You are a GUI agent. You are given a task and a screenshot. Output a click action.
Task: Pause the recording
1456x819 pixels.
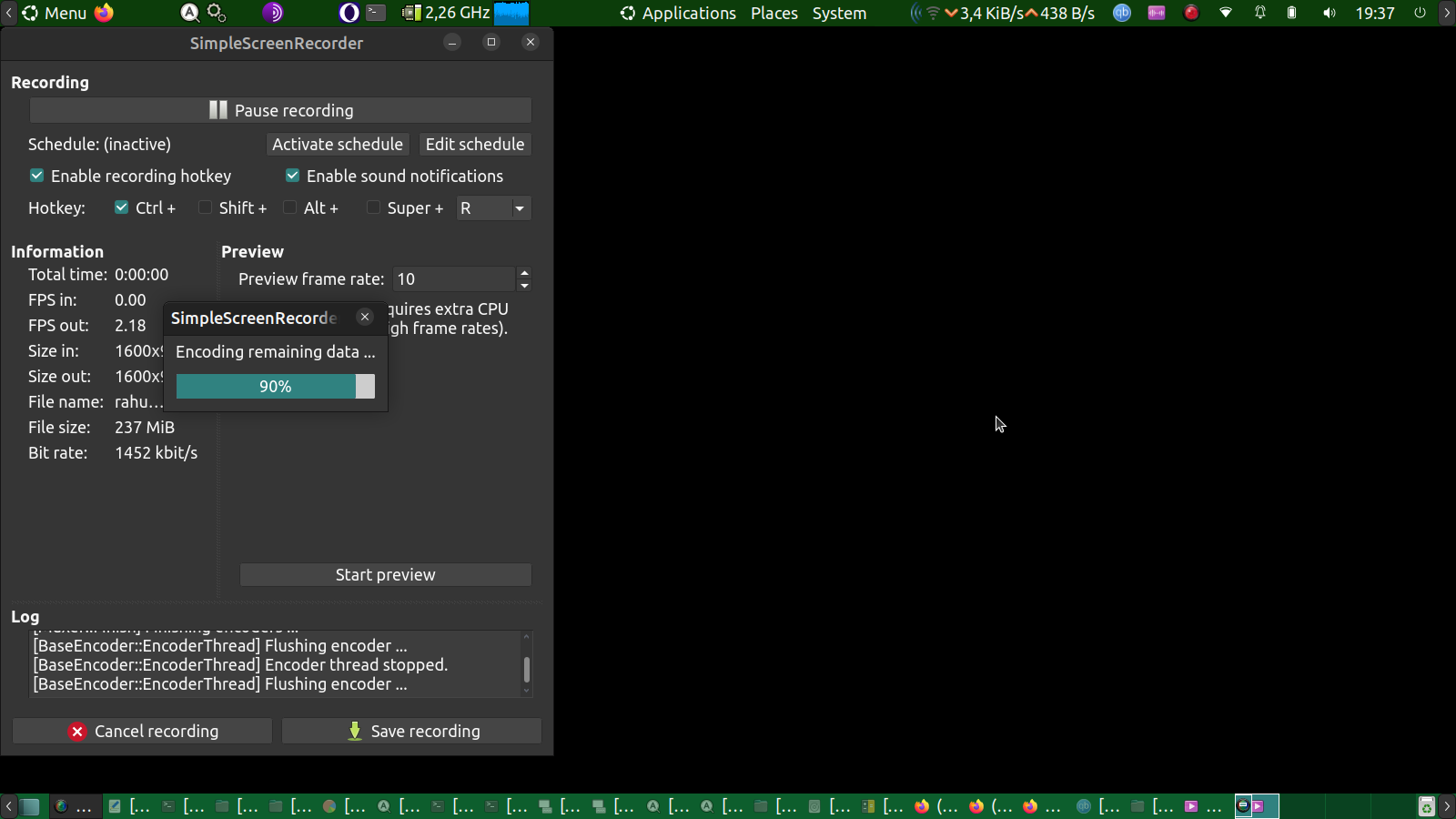tap(280, 110)
